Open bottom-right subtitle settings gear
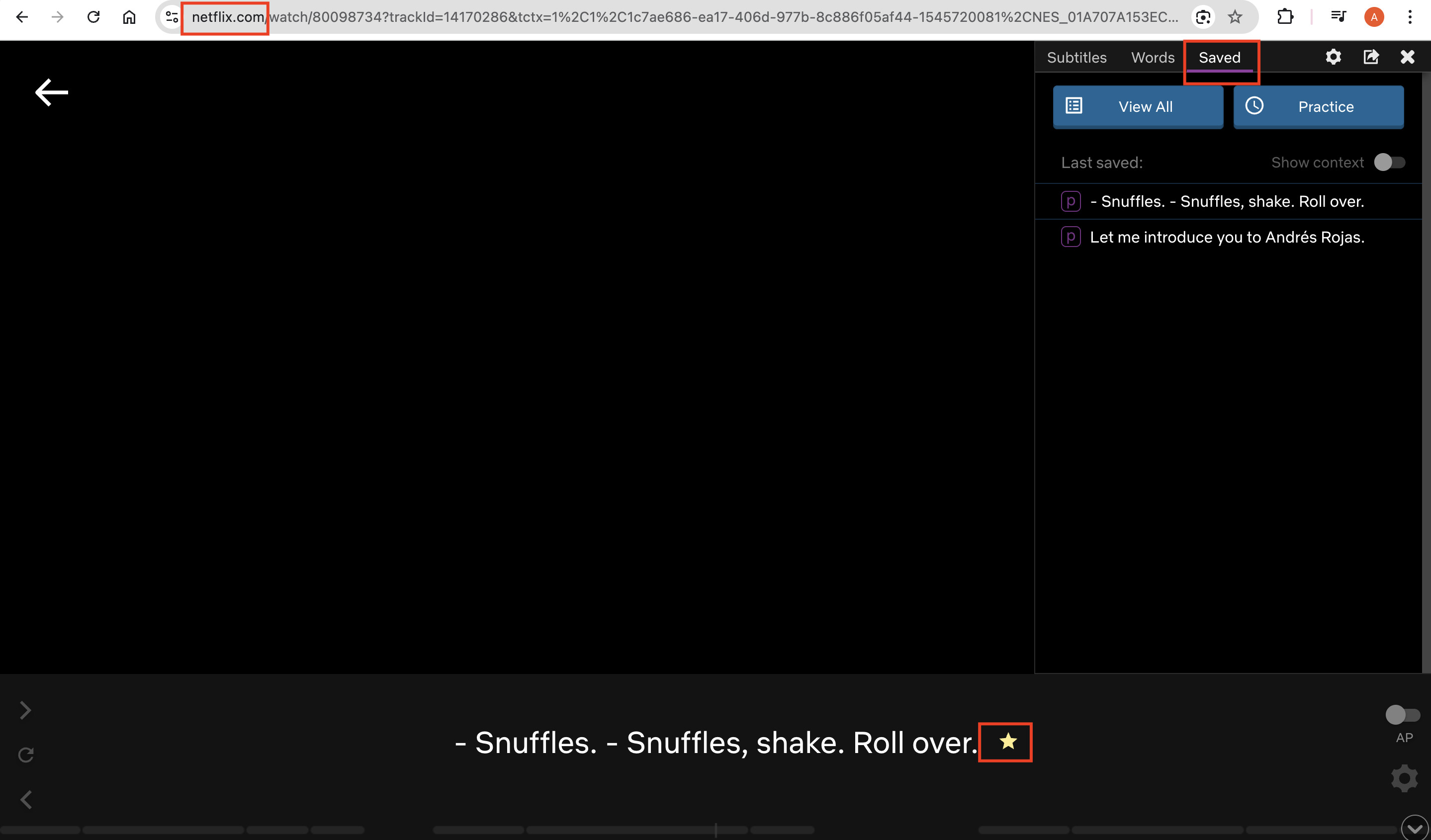 click(1404, 778)
